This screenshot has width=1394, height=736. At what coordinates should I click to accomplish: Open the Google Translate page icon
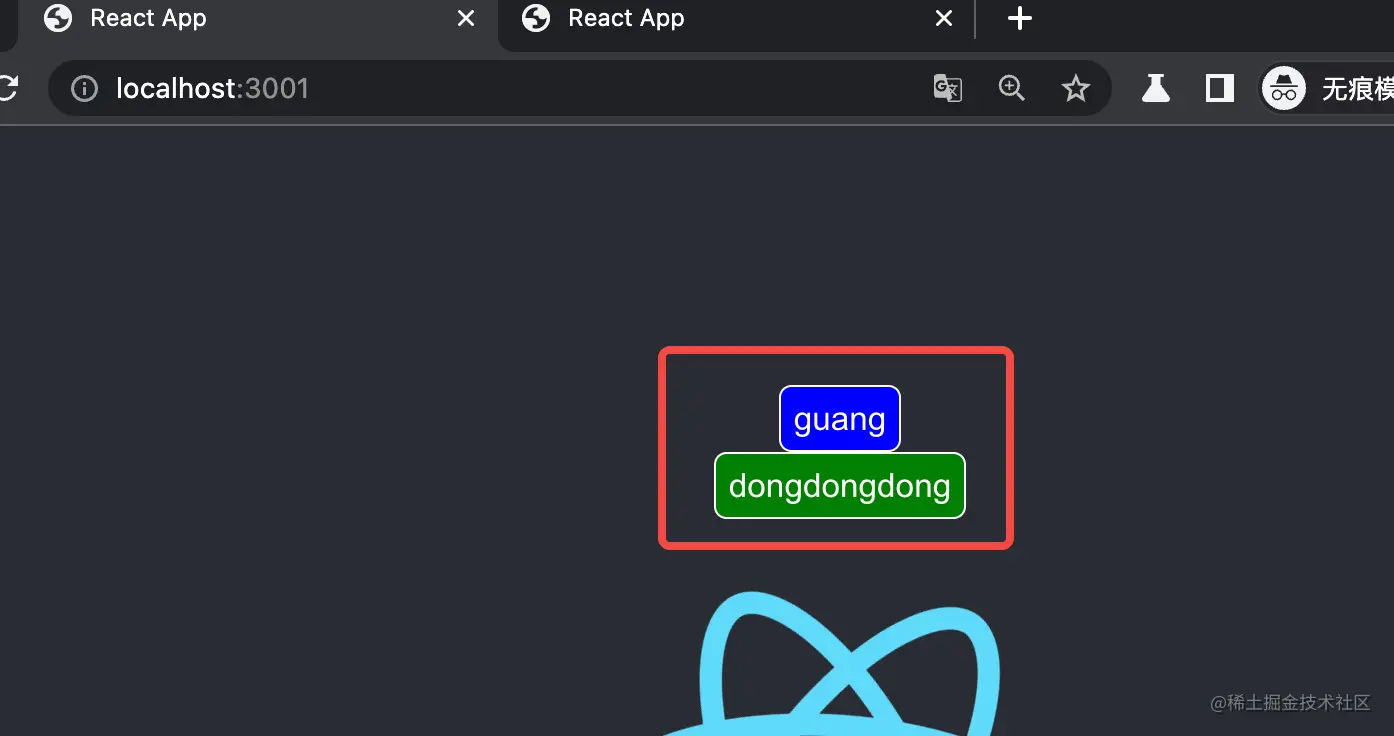(947, 89)
